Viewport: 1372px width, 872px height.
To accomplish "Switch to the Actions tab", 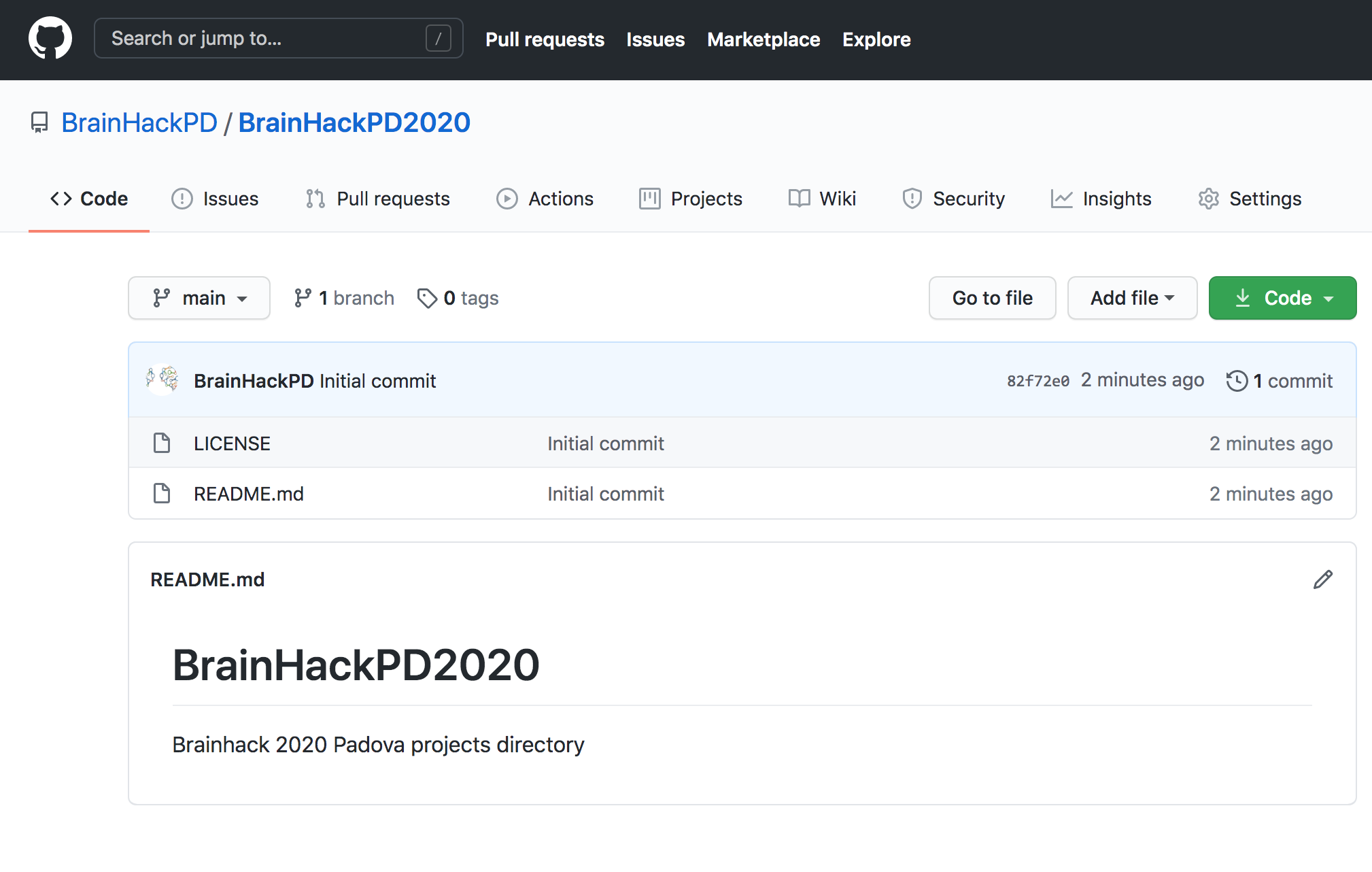I will (545, 199).
